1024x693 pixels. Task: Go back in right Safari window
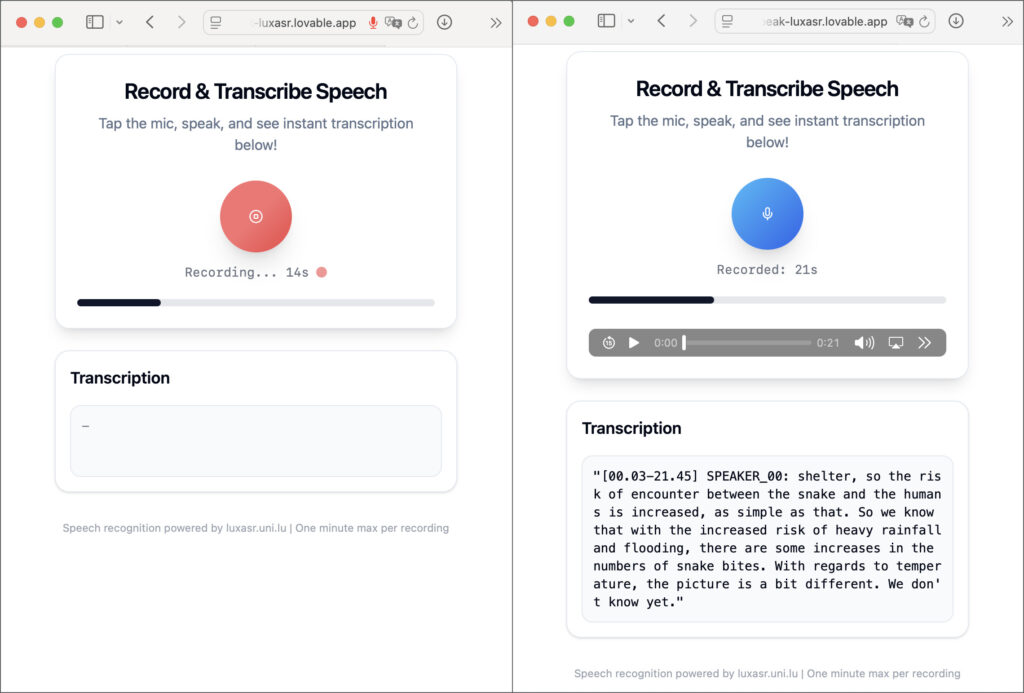pos(661,21)
